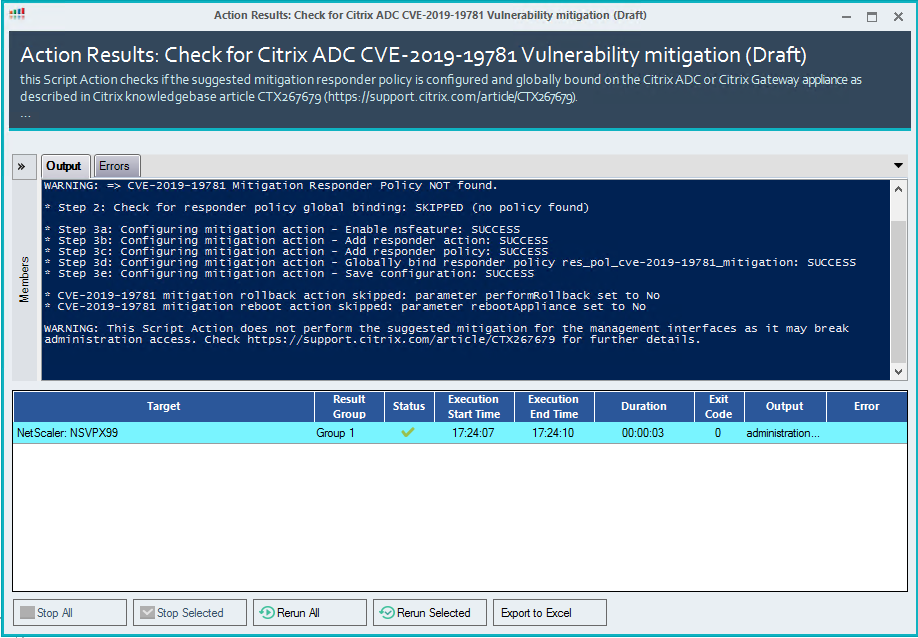The height and width of the screenshot is (638, 918).
Task: Click the output pane scrollbar thumb
Action: [x=898, y=291]
